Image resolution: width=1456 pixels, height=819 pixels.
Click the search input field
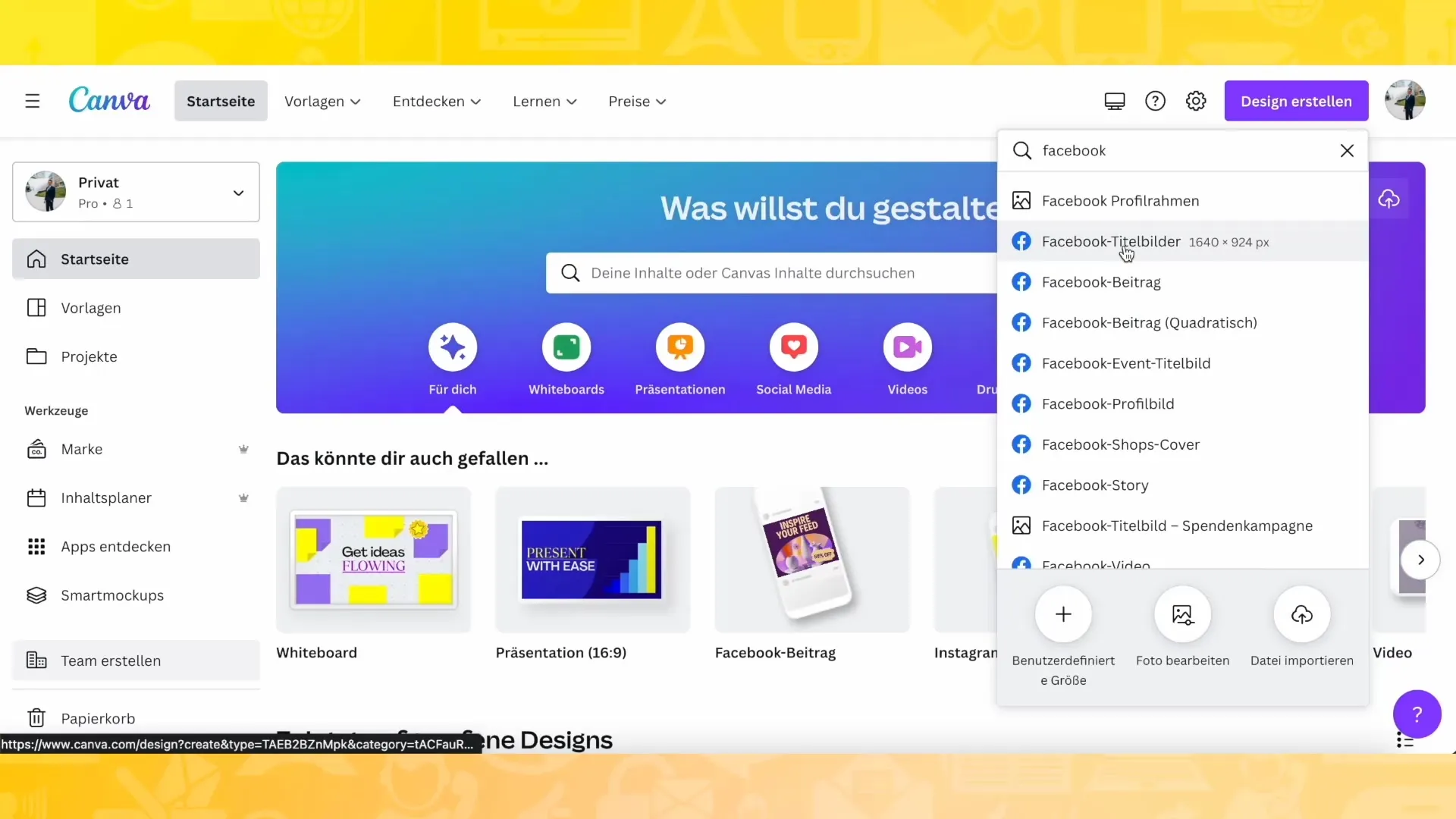(1183, 150)
